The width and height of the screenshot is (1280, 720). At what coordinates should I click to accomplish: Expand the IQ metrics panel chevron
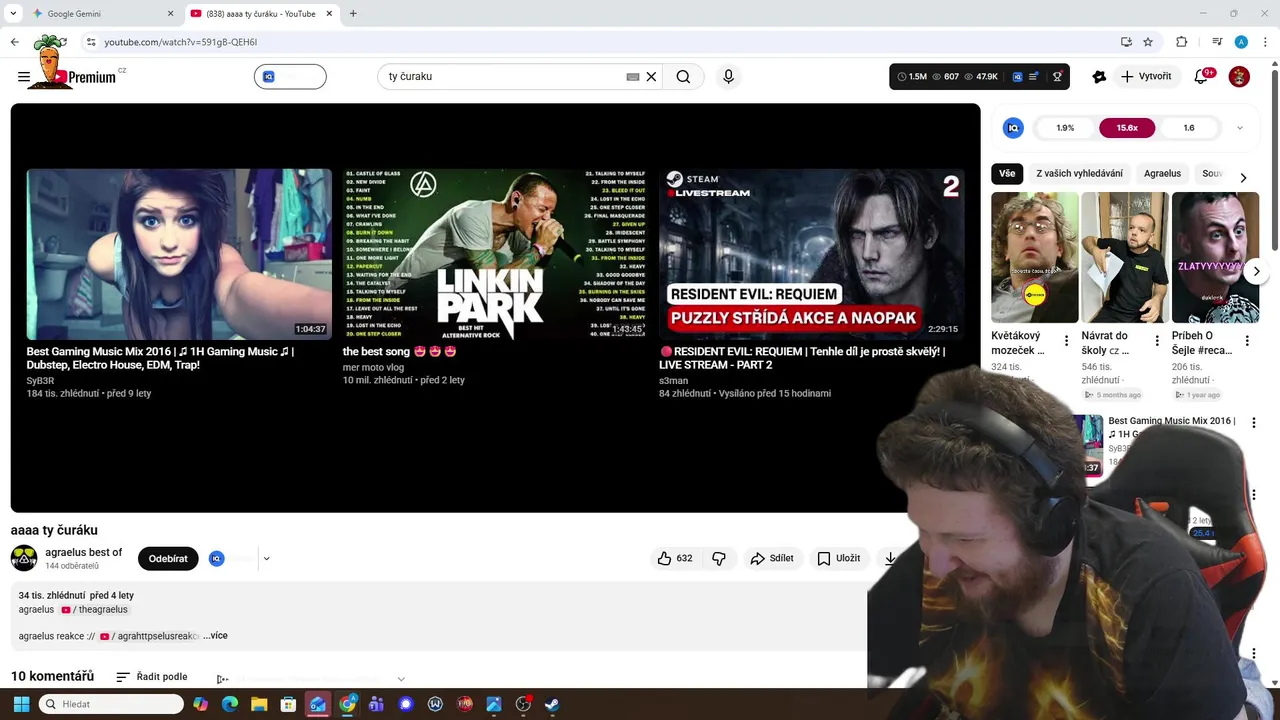(x=1240, y=128)
